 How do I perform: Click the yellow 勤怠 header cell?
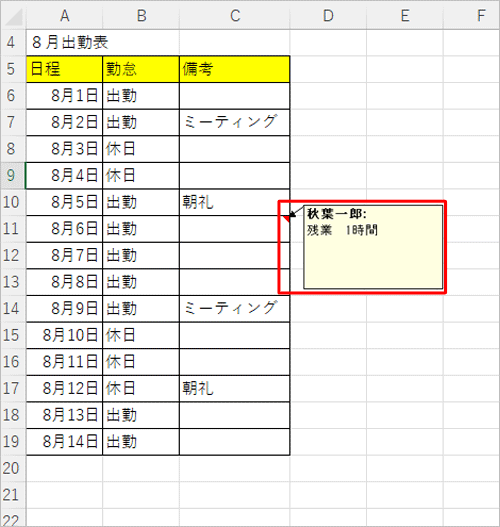(x=141, y=69)
